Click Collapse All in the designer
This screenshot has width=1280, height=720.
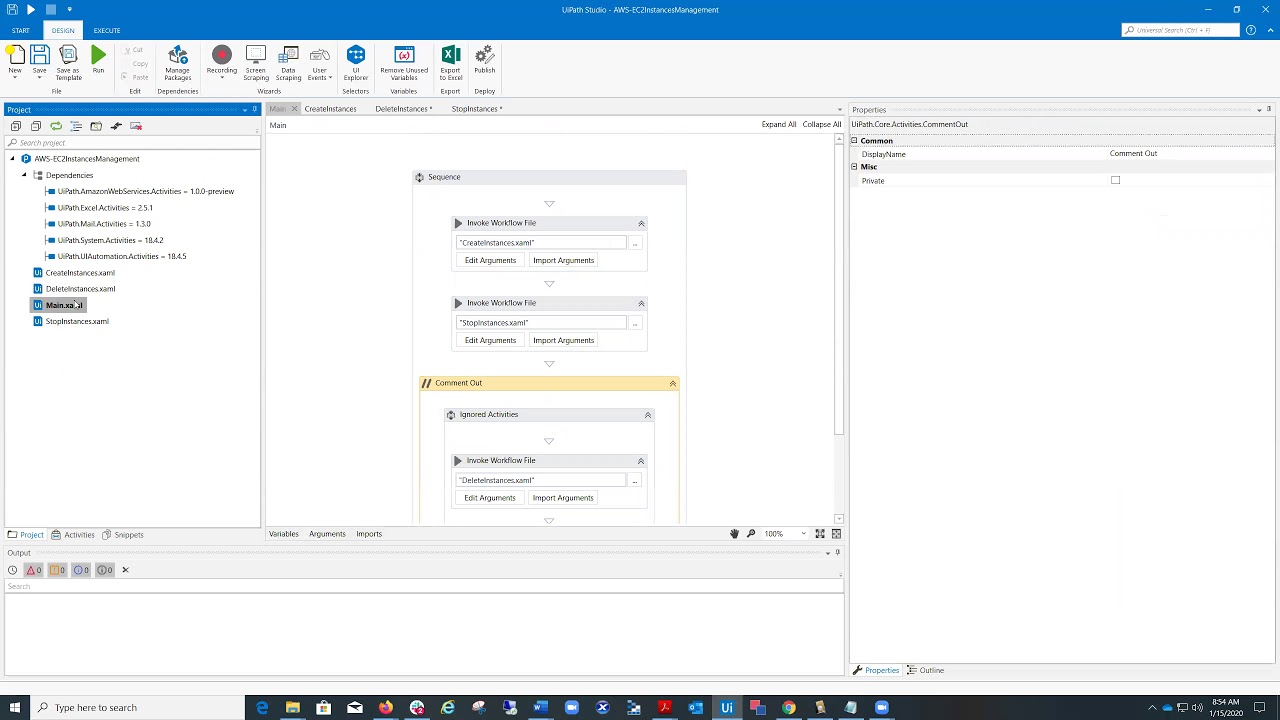[x=822, y=125]
